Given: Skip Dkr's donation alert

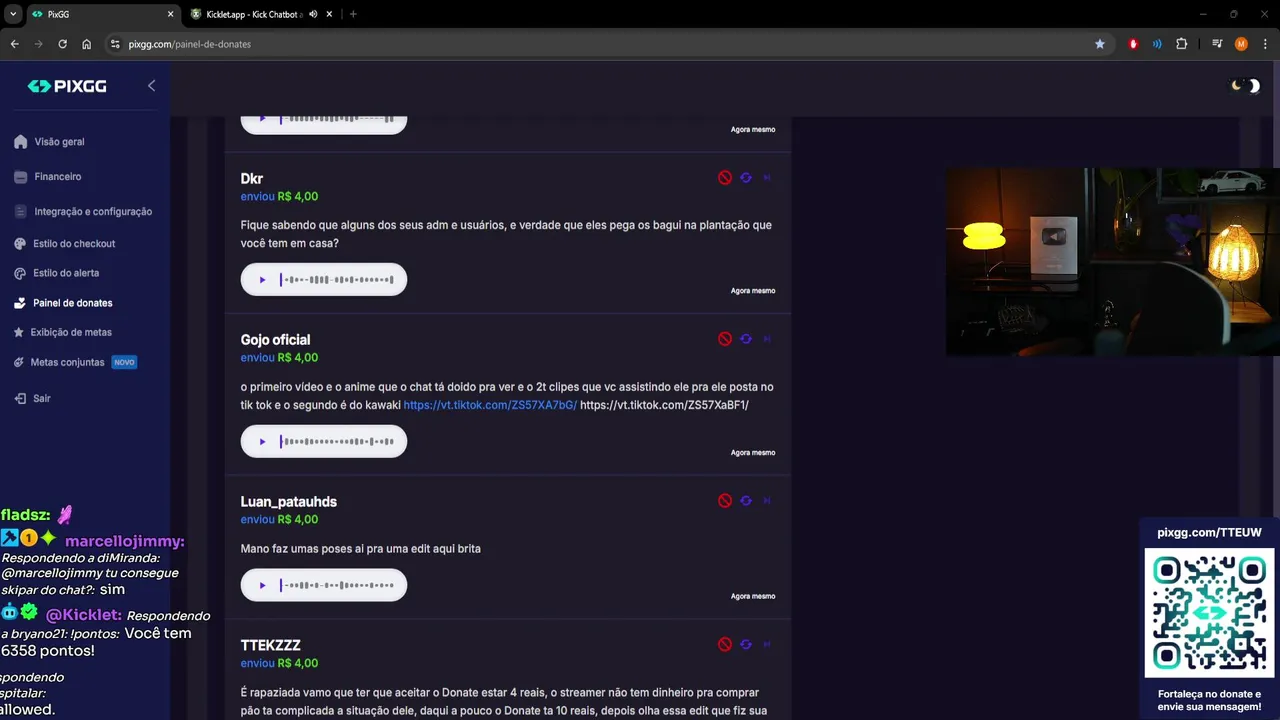Looking at the screenshot, I should click(x=767, y=177).
